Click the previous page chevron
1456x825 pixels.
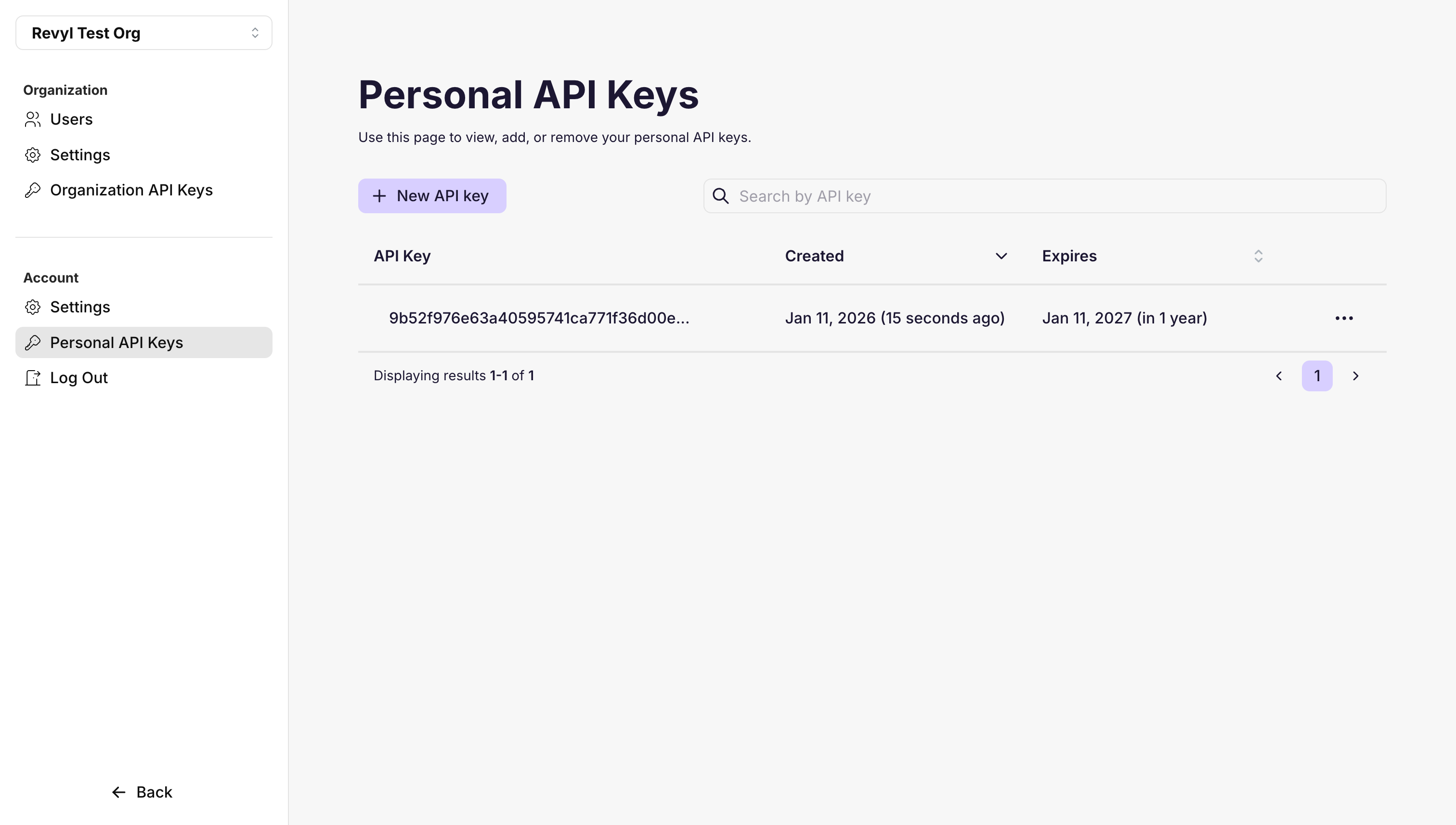coord(1279,375)
